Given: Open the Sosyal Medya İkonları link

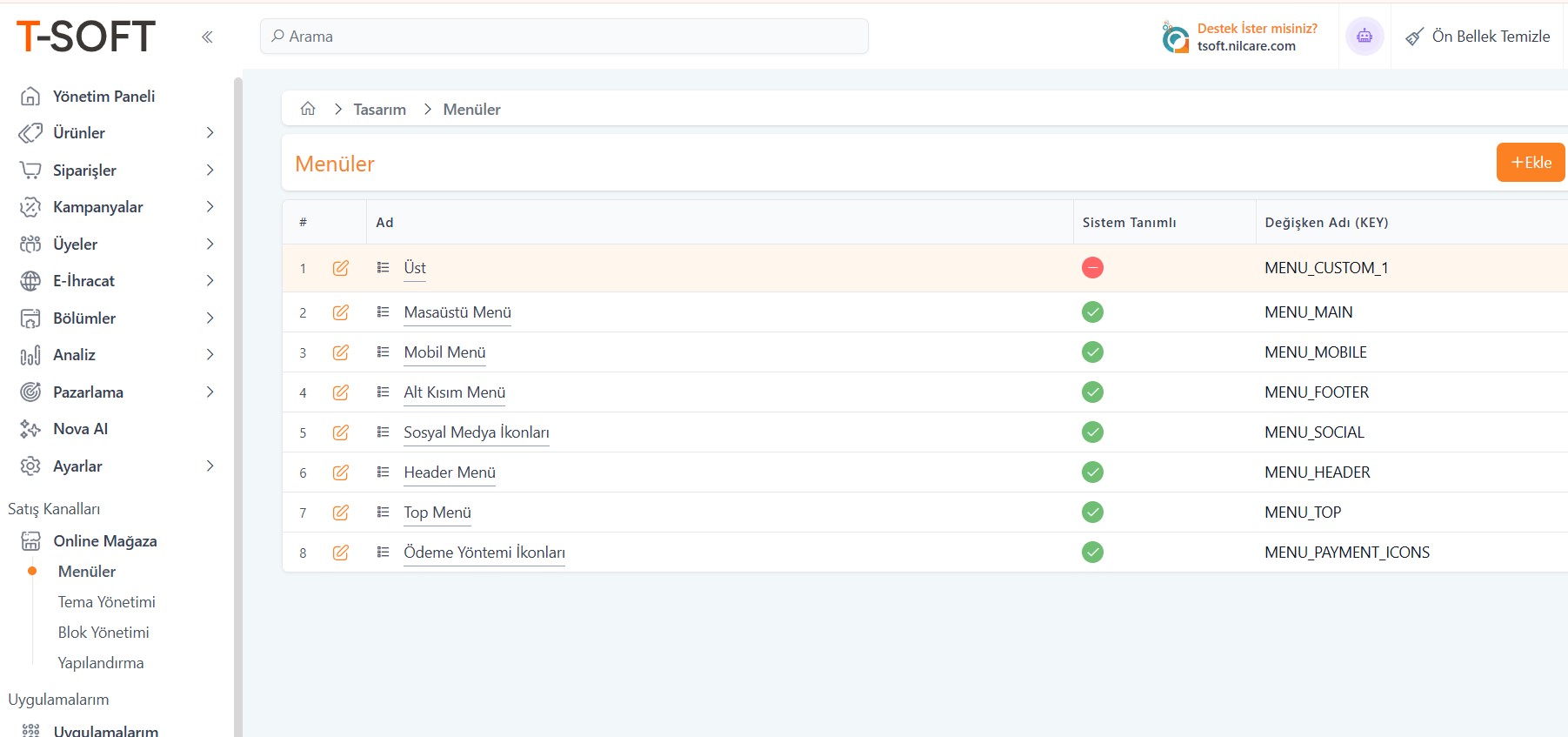Looking at the screenshot, I should (x=476, y=432).
